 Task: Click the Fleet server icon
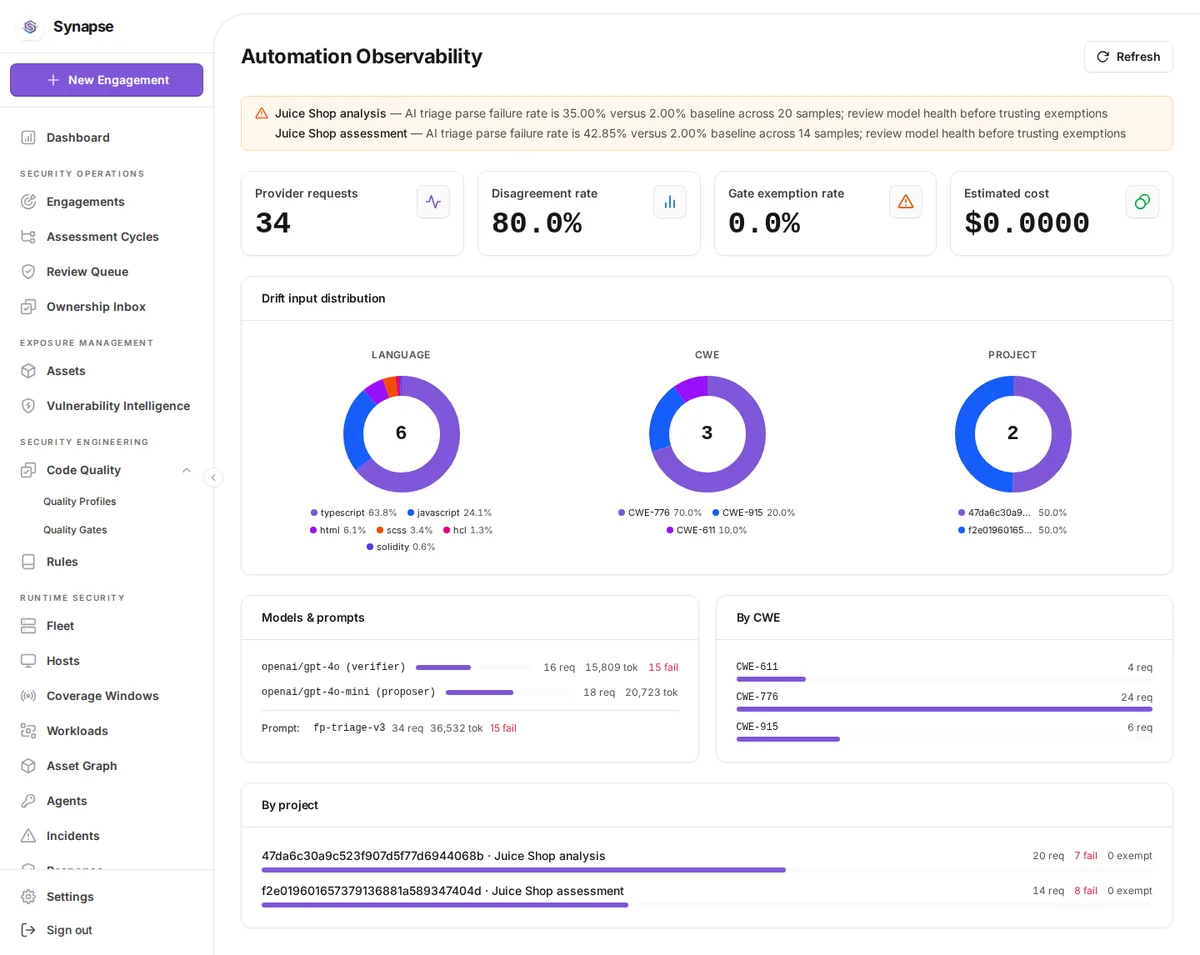tap(28, 625)
